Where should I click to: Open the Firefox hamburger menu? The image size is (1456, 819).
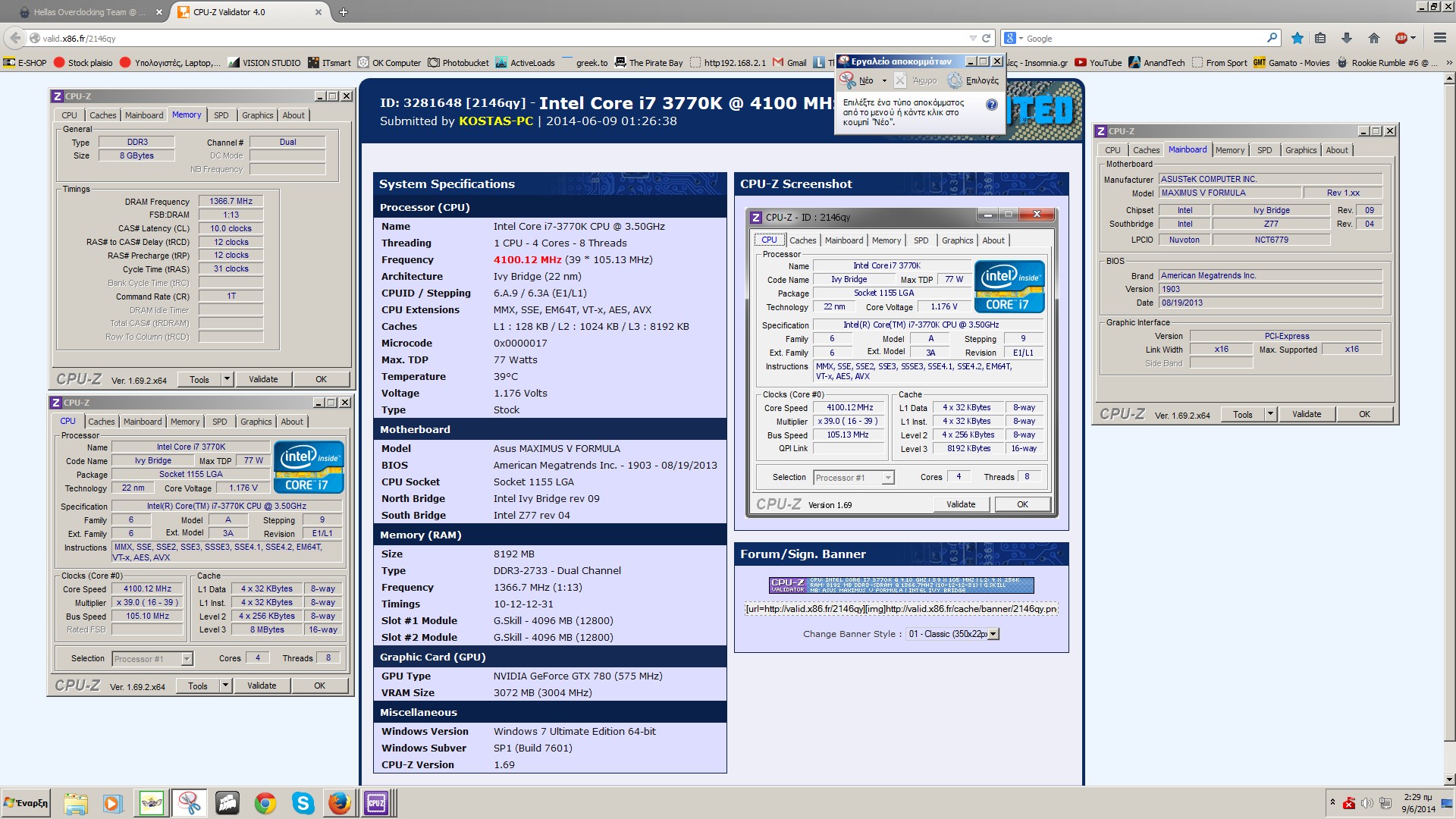point(1439,38)
